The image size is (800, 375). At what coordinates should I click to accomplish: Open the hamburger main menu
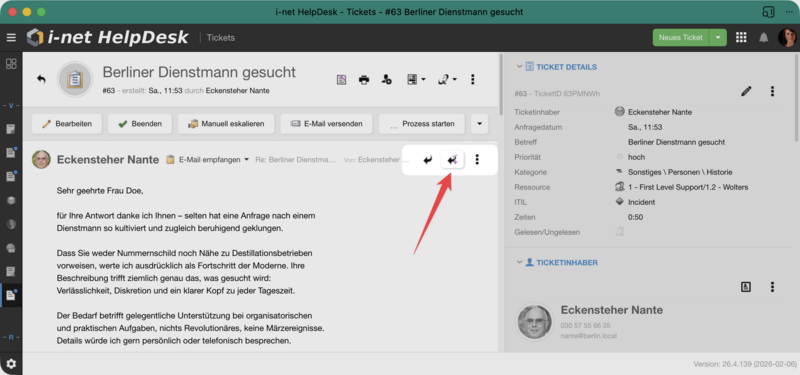pyautogui.click(x=11, y=38)
